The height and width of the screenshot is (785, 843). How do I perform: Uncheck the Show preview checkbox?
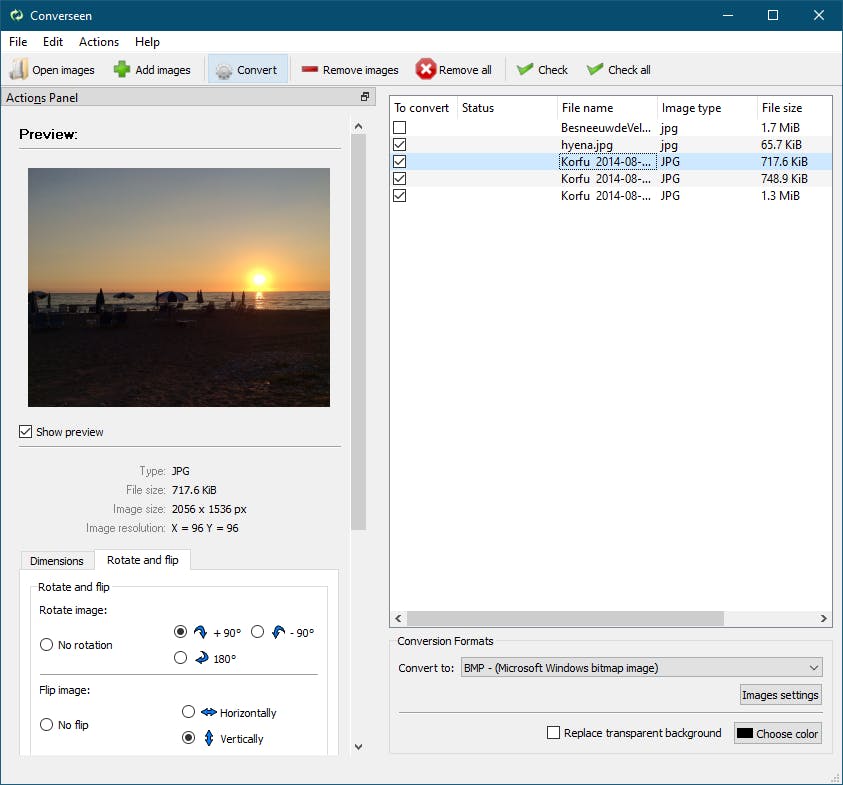(26, 432)
